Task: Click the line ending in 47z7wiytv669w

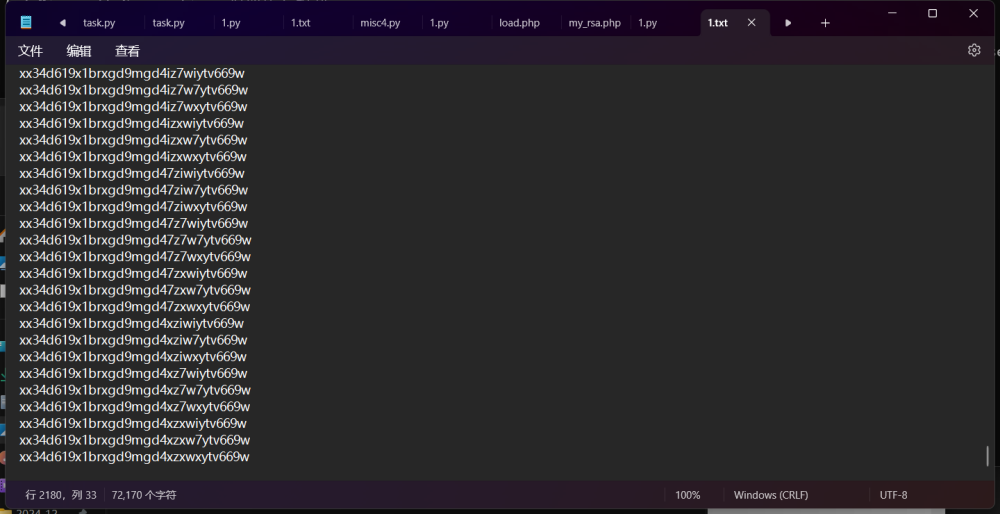Action: coord(133,223)
